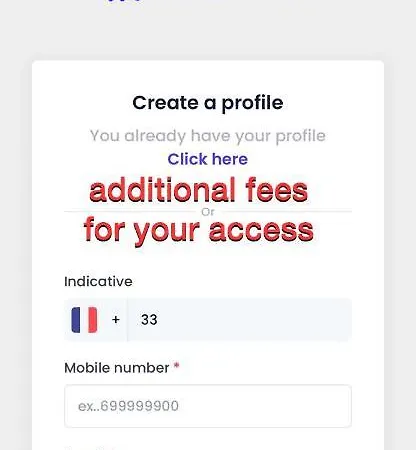The height and width of the screenshot is (450, 416).
Task: Click the Or divider label
Action: click(208, 212)
